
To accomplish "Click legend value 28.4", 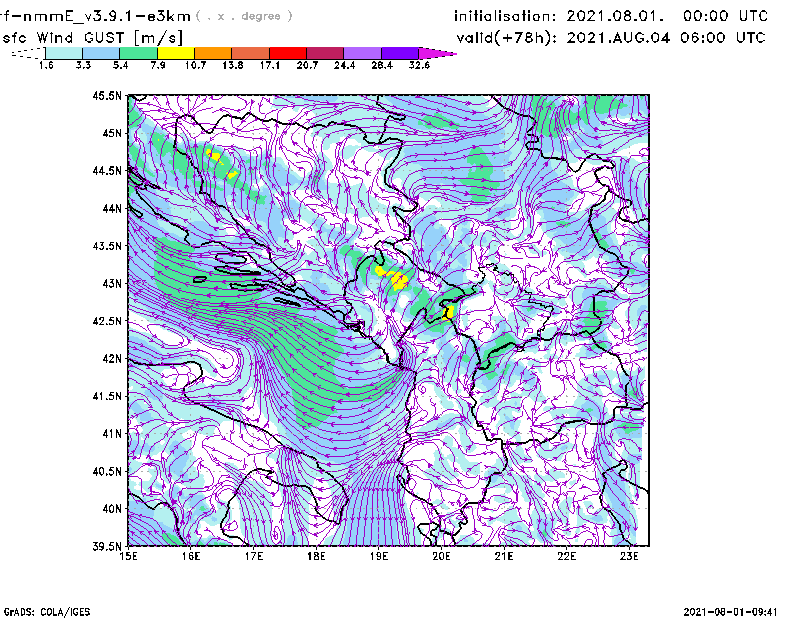I will [382, 65].
